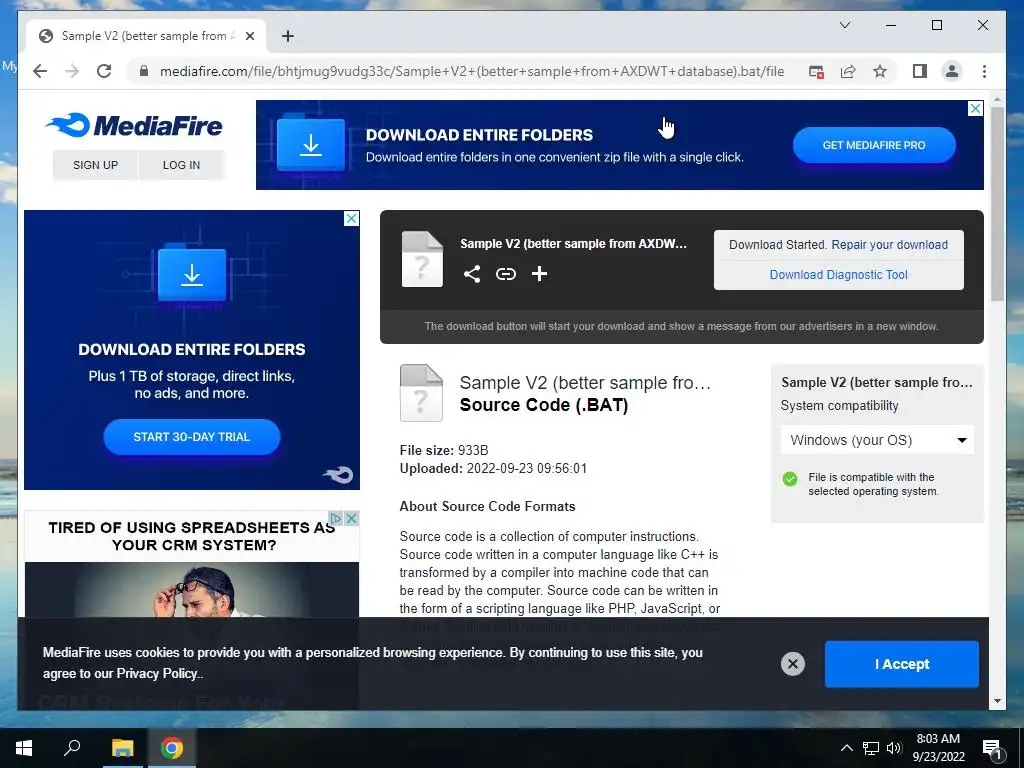Screen dimensions: 1024x768
Task: Open the notification center icon
Action: [993, 749]
